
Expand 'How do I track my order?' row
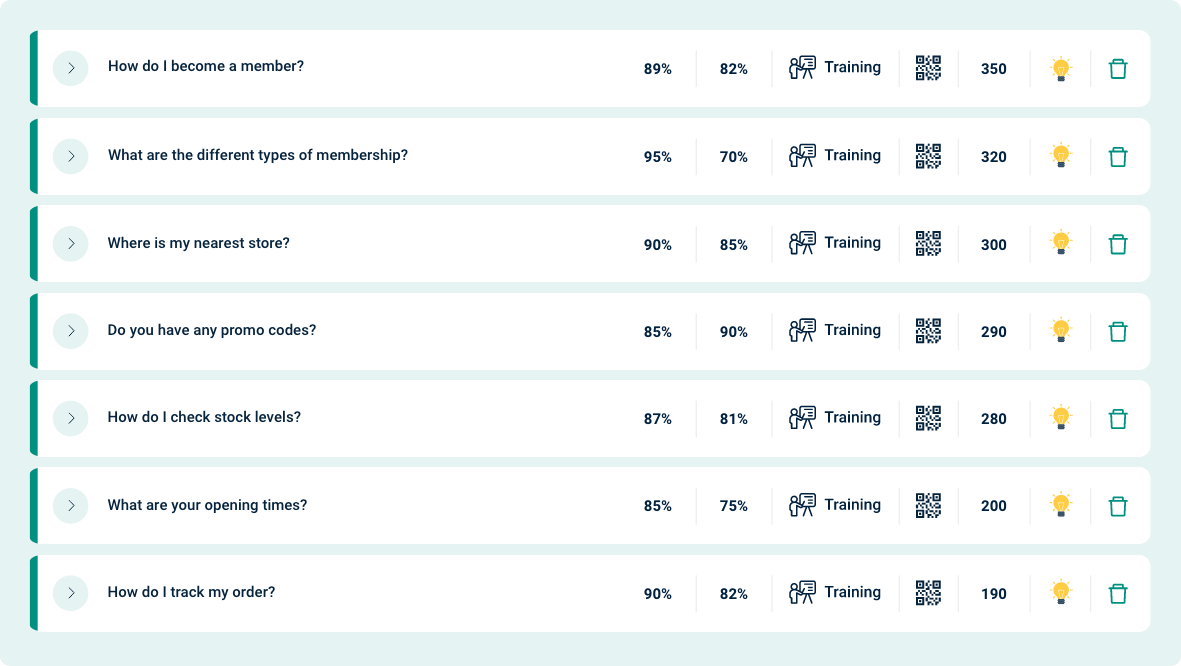point(71,593)
